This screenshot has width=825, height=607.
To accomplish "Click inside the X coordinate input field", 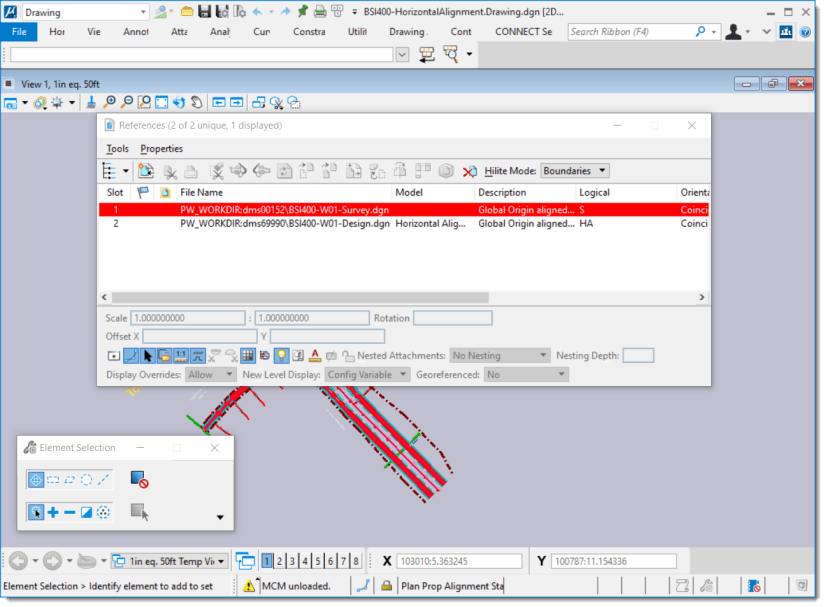I will point(460,560).
